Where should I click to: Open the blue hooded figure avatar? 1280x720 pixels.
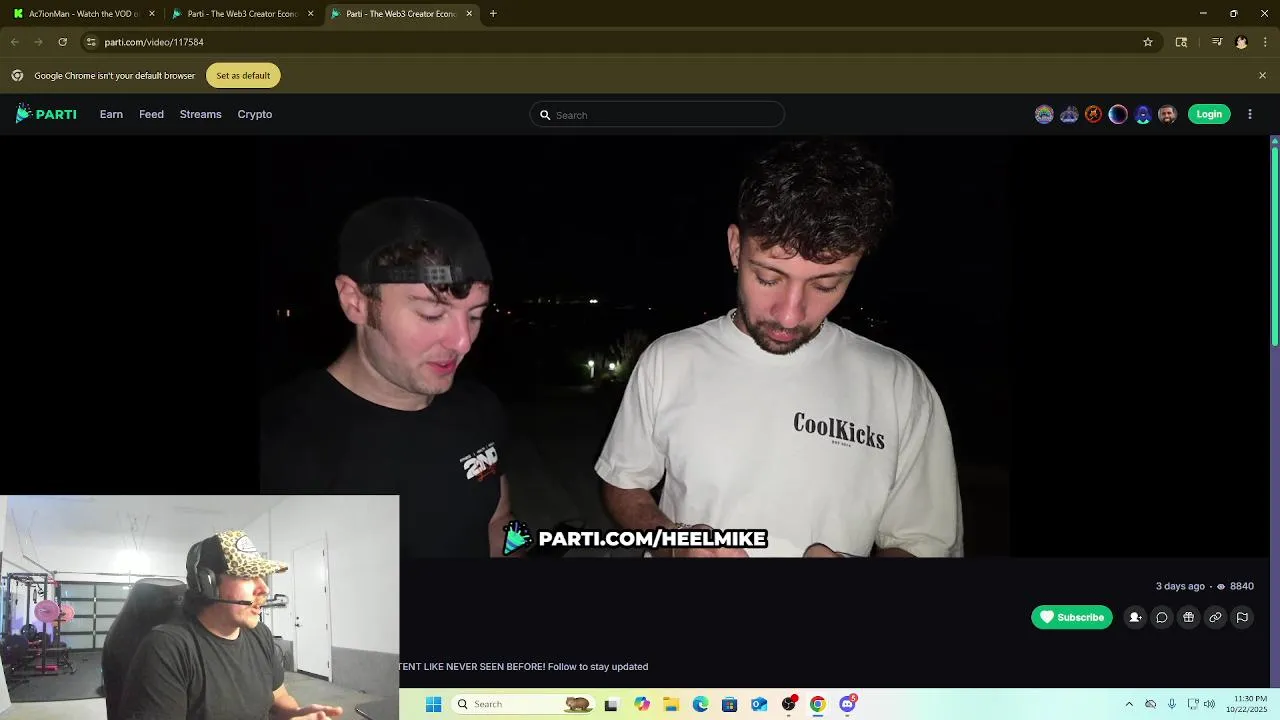point(1143,114)
